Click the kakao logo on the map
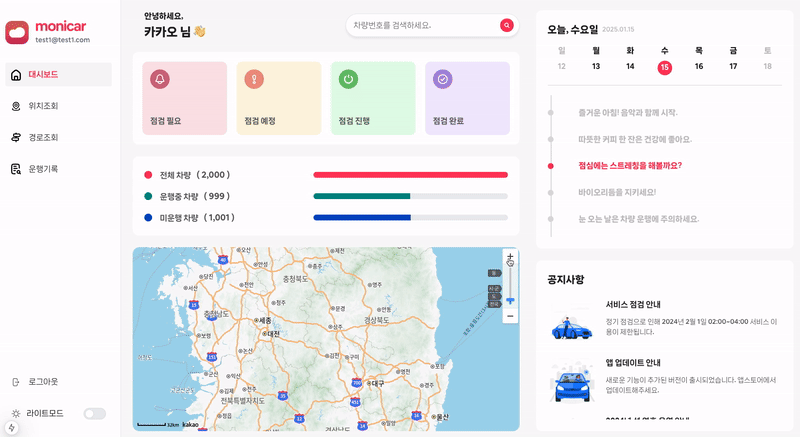Viewport: 800px width, 437px height. (x=190, y=425)
